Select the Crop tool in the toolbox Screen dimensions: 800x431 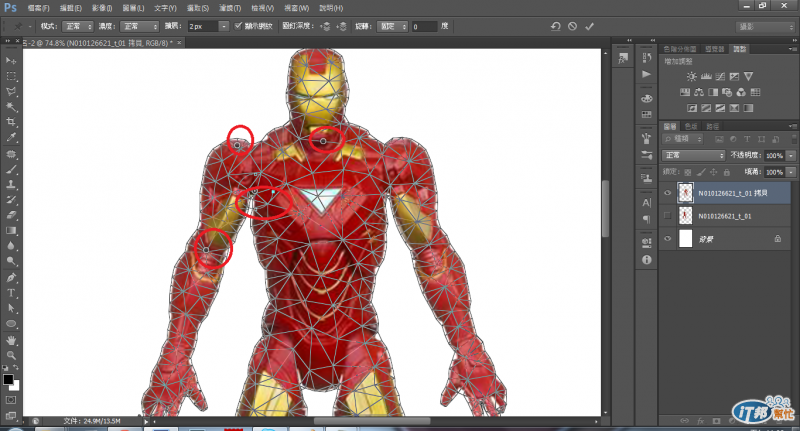tap(11, 122)
